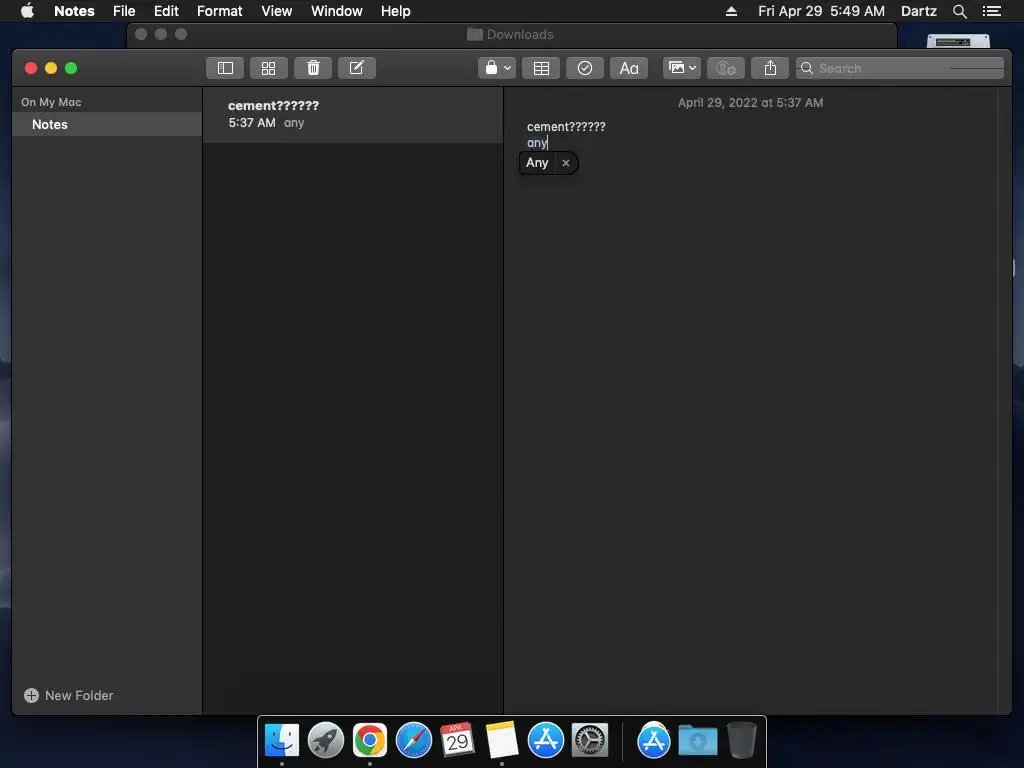This screenshot has height=768, width=1024.
Task: Open the Help menu
Action: [395, 11]
